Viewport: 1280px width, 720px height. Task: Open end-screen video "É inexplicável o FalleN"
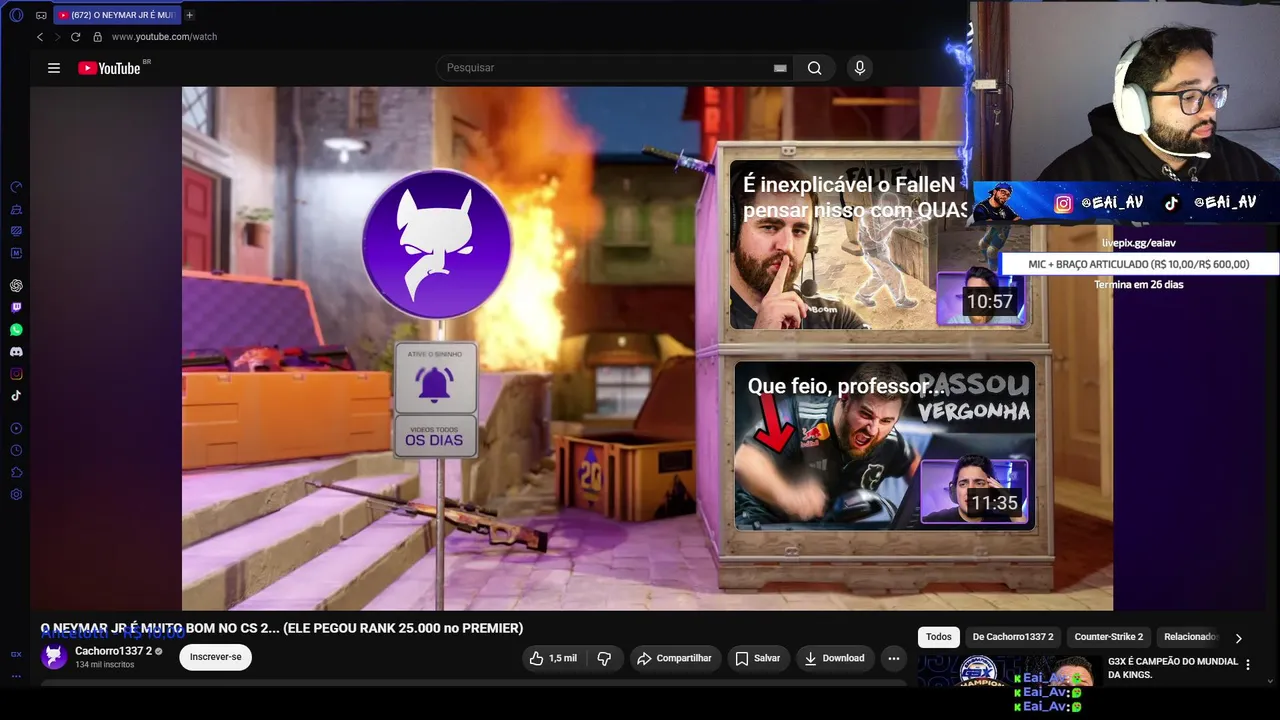pyautogui.click(x=880, y=245)
